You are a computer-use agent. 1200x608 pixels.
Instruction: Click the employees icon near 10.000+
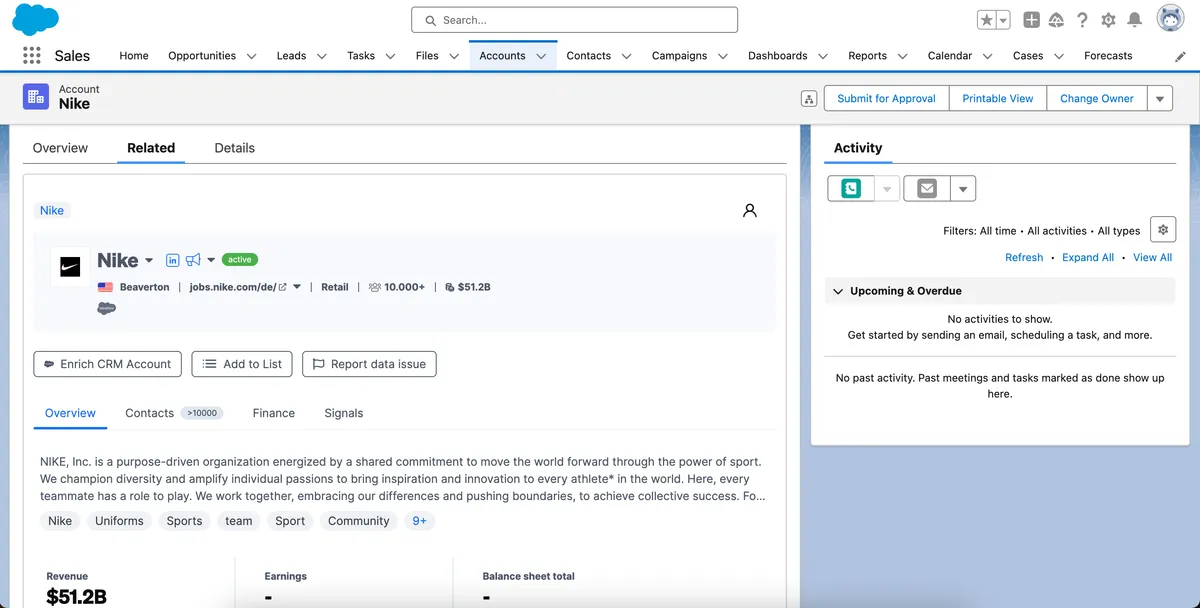click(375, 287)
